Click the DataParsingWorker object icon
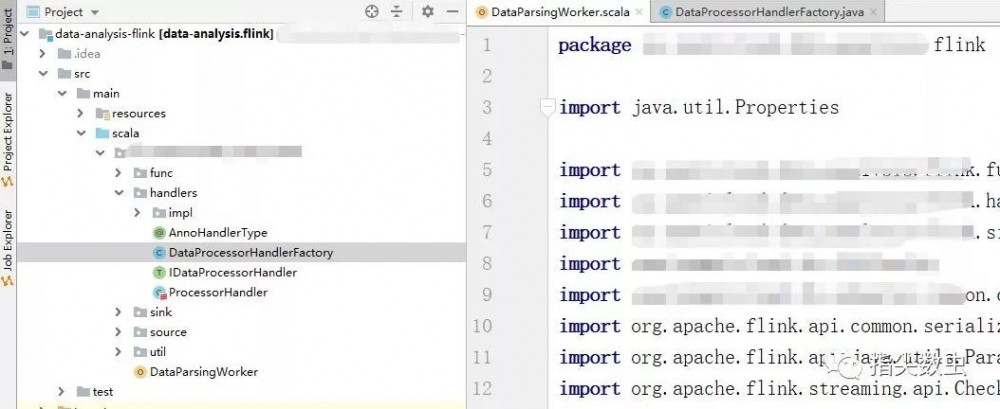The height and width of the screenshot is (409, 1000). click(x=140, y=371)
